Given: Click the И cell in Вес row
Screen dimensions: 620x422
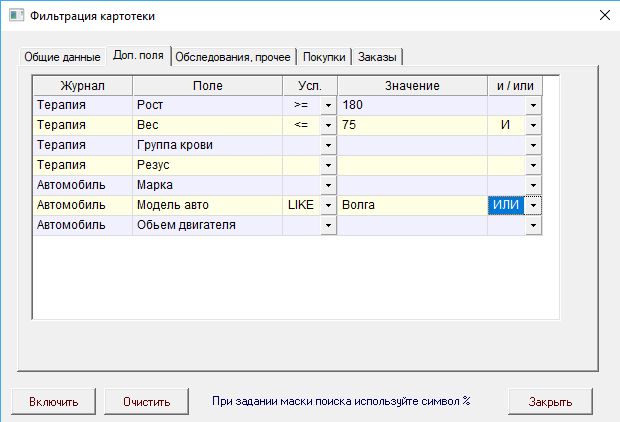Looking at the screenshot, I should (x=506, y=125).
